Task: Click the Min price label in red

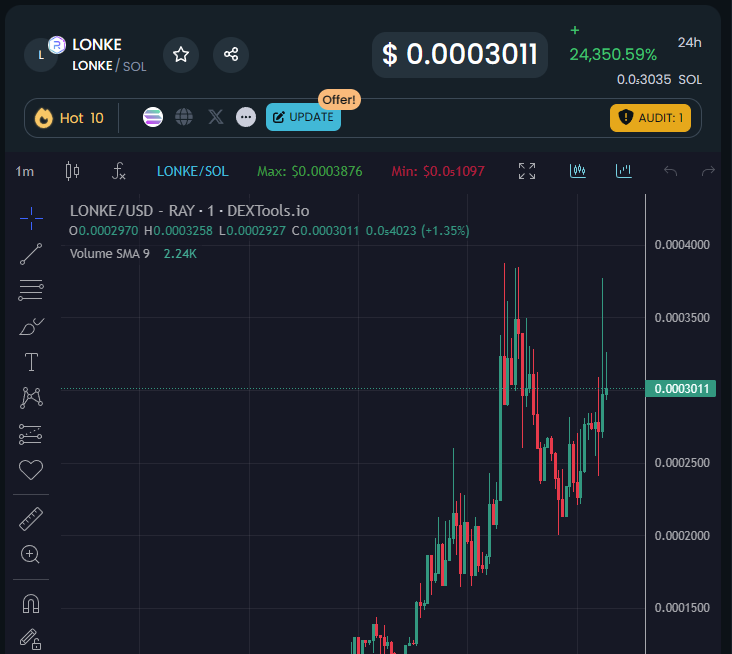Action: (x=438, y=171)
